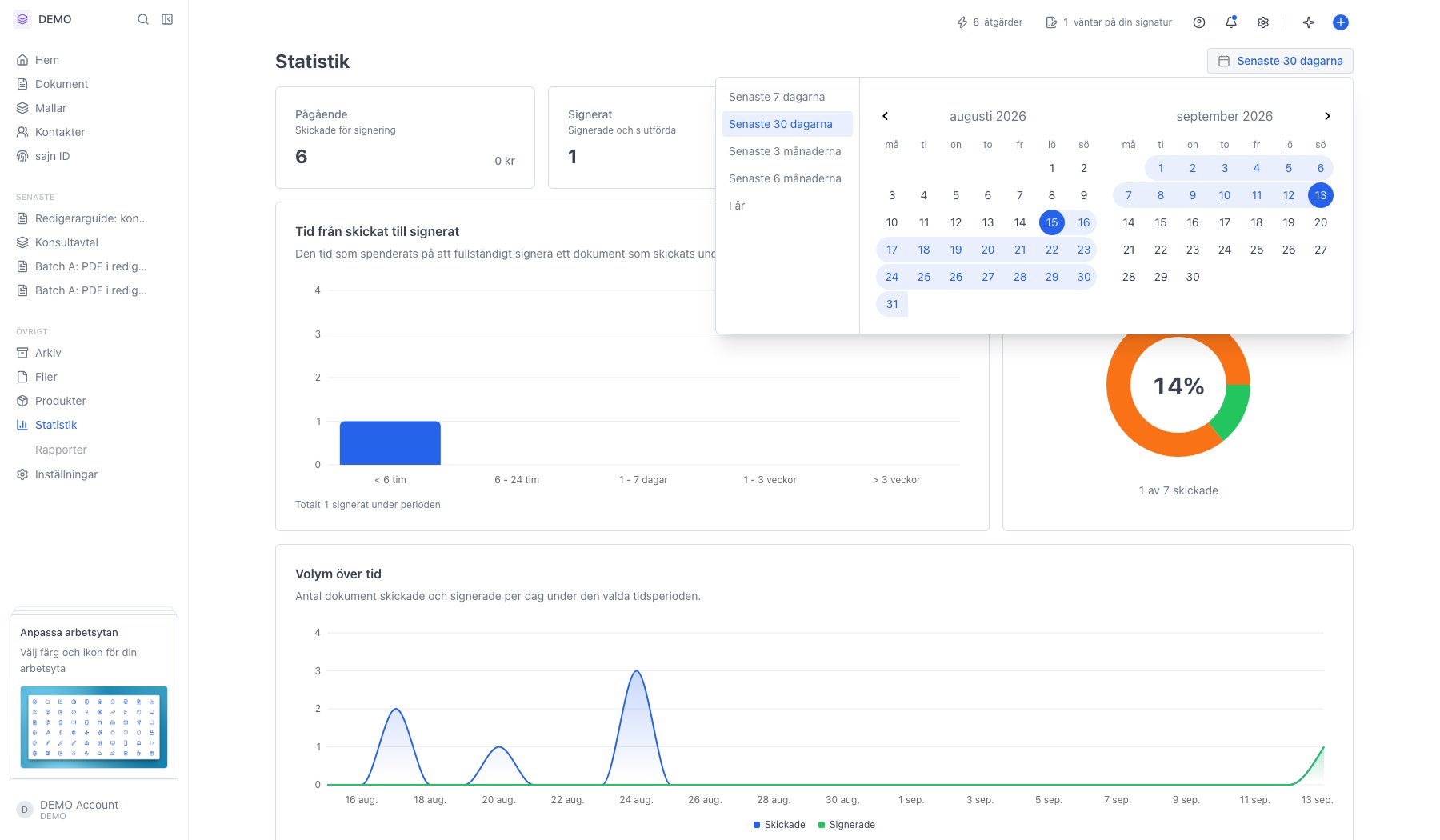
Task: Select August 31 in calendar
Action: point(892,304)
